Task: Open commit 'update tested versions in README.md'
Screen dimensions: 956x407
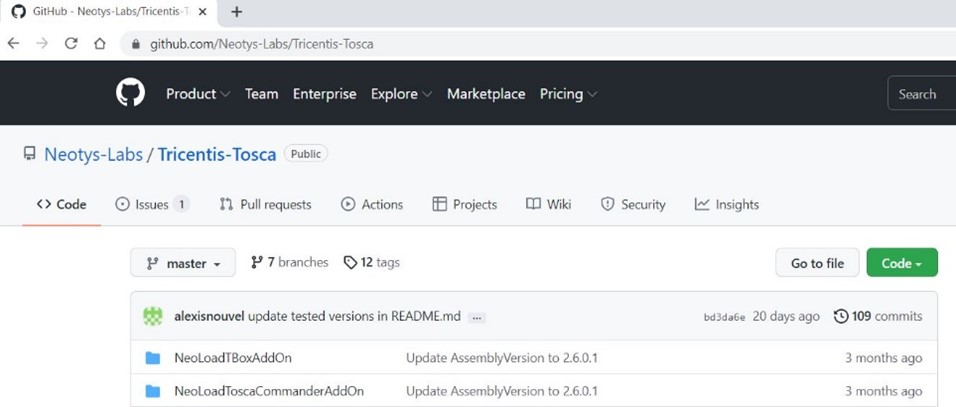Action: click(x=355, y=317)
